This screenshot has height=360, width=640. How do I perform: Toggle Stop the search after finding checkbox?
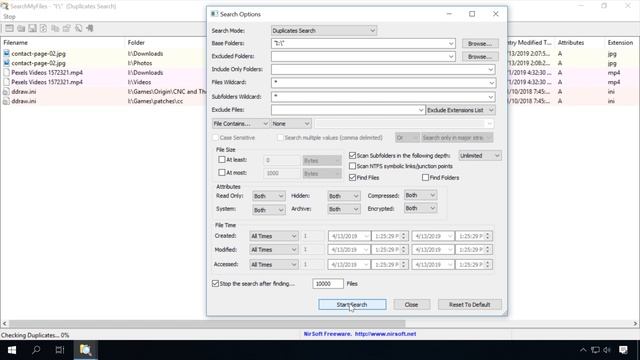click(215, 283)
